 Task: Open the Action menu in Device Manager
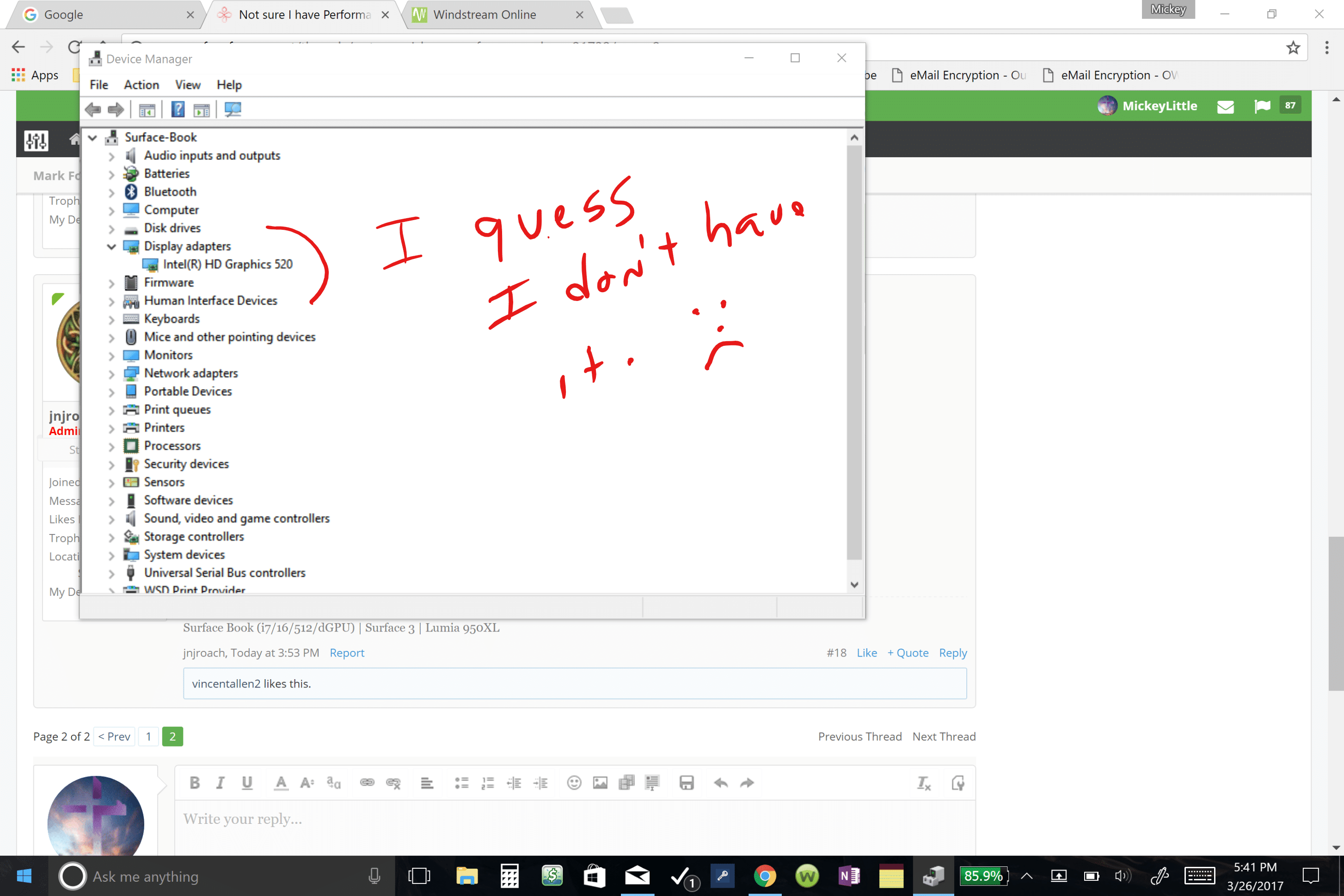click(x=140, y=84)
